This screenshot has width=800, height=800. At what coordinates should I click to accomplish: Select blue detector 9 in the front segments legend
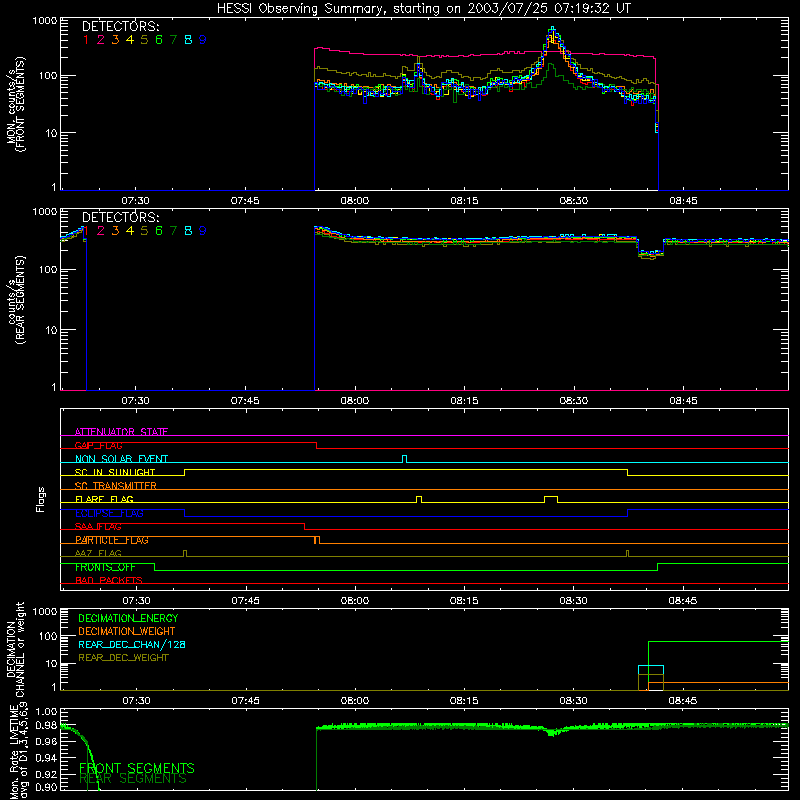(x=203, y=40)
